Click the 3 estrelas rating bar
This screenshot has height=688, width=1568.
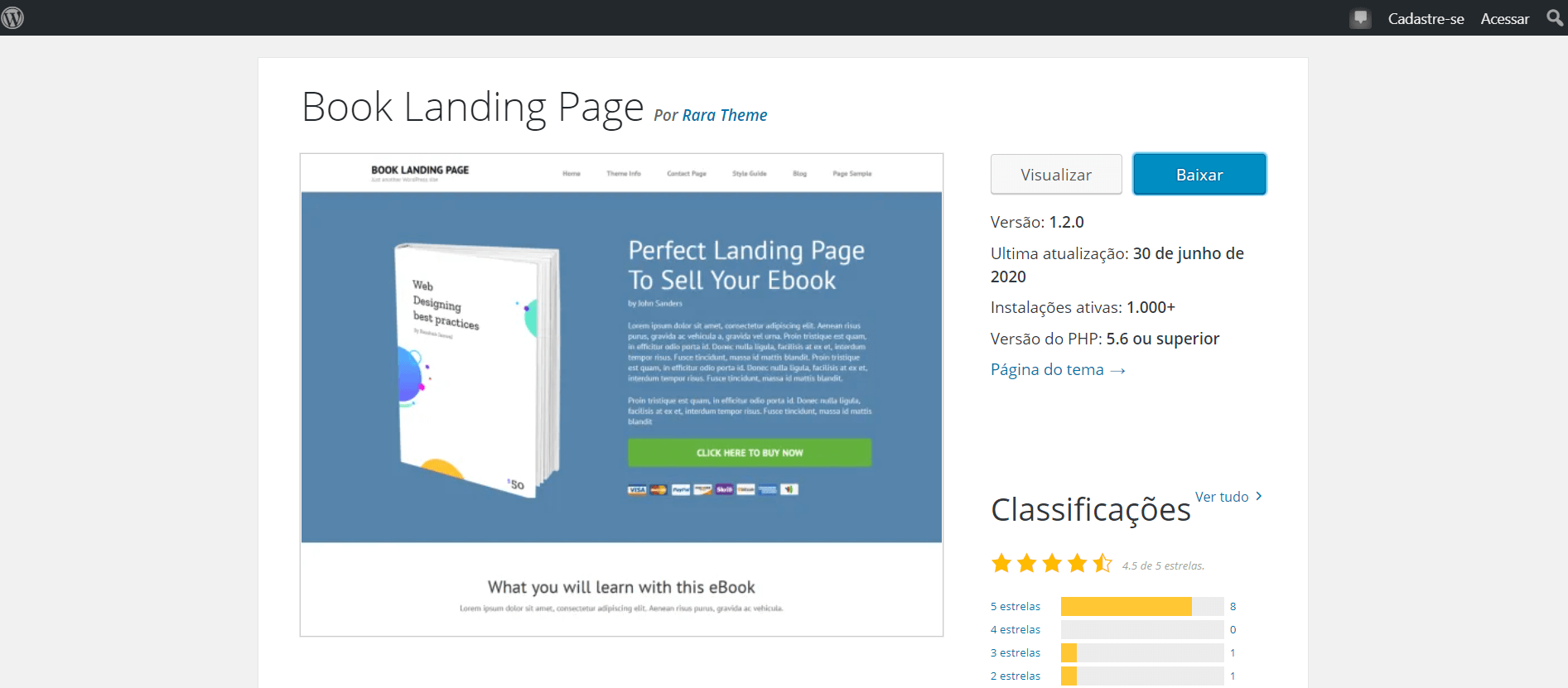tap(1142, 653)
